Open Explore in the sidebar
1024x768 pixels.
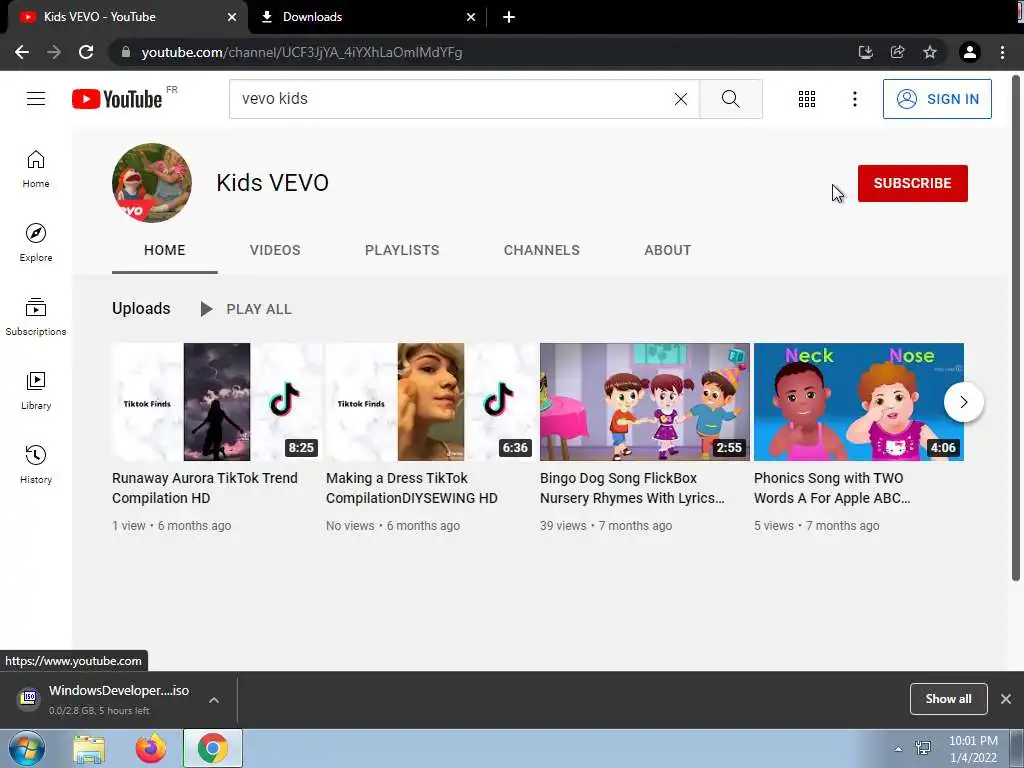[x=36, y=243]
